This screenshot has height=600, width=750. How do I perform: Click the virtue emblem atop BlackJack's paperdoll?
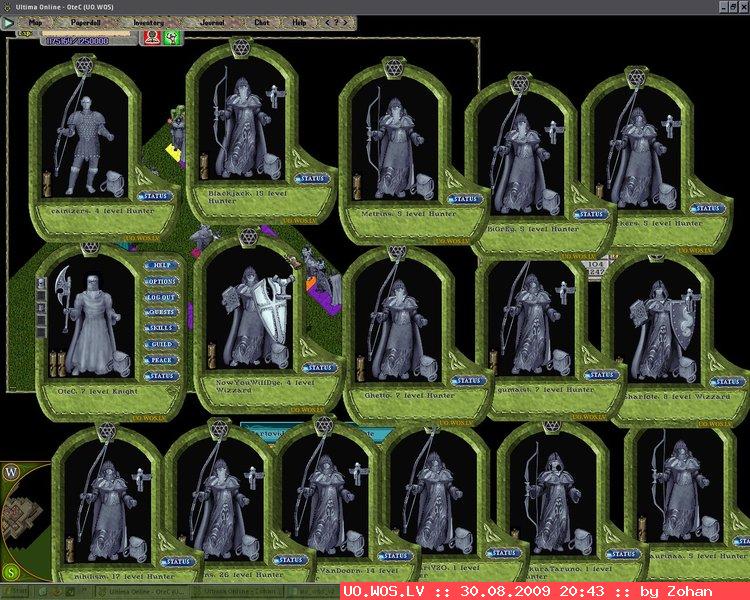(x=241, y=47)
